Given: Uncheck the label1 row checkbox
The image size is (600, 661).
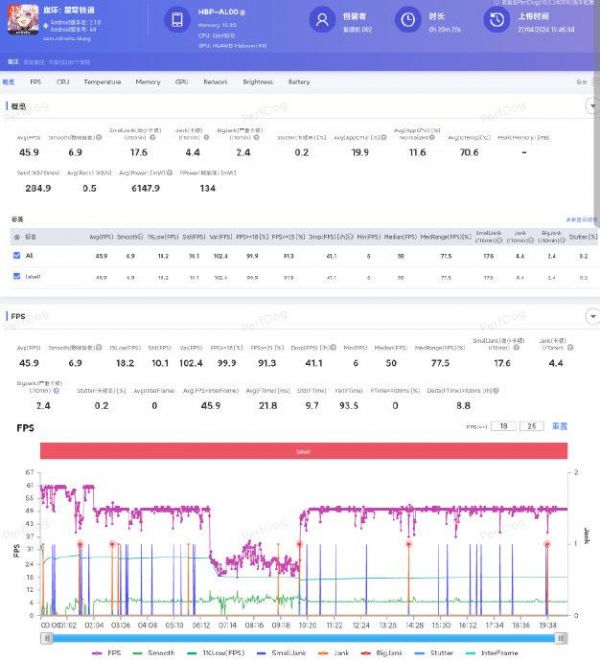Looking at the screenshot, I should click(x=14, y=276).
